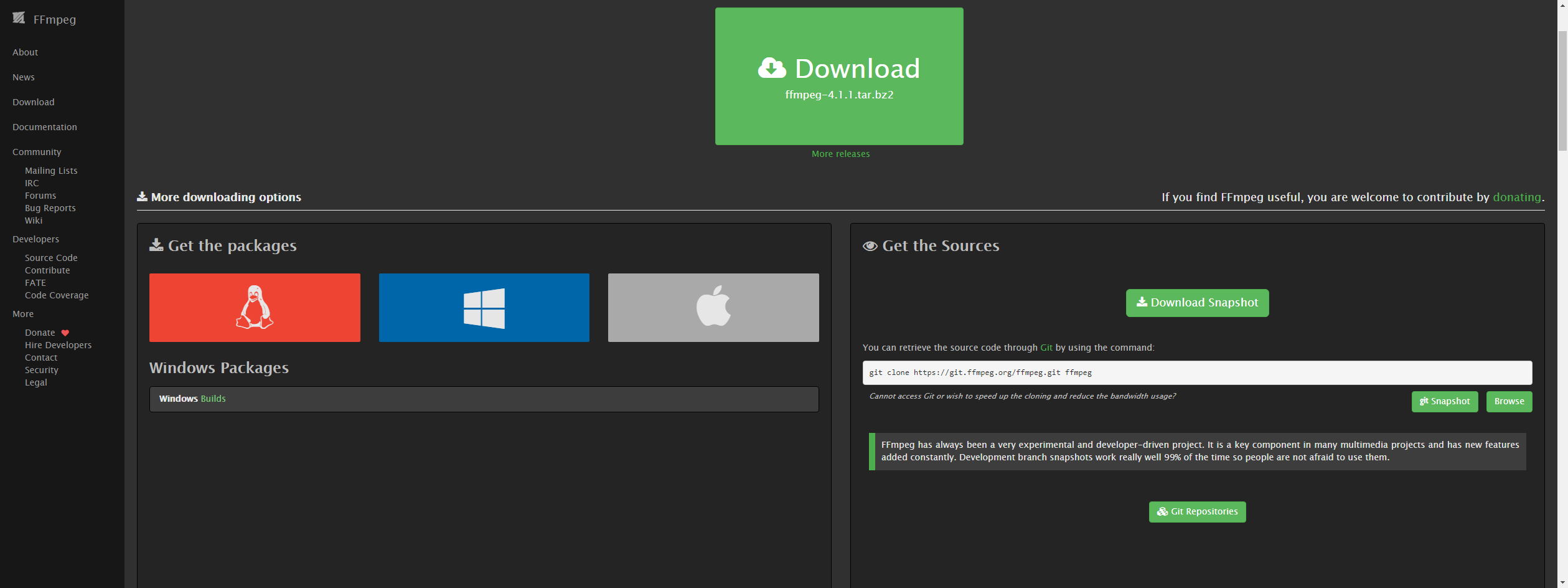Go to Source Code
Screen dimensions: 1568x588
coord(51,258)
